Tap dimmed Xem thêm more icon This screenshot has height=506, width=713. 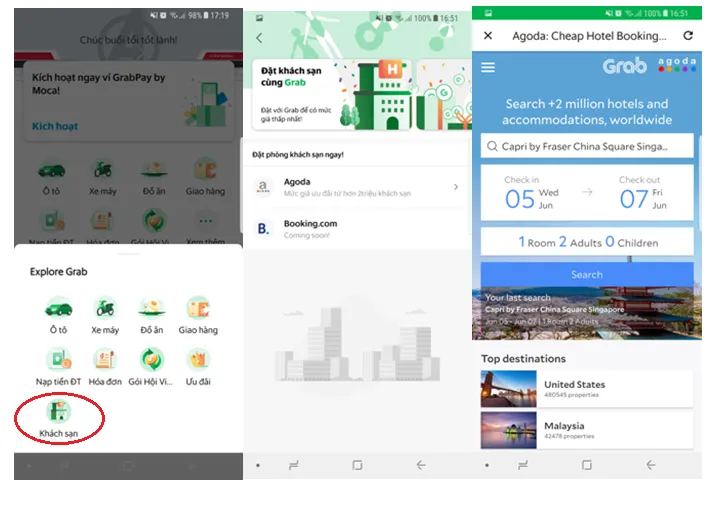206,227
